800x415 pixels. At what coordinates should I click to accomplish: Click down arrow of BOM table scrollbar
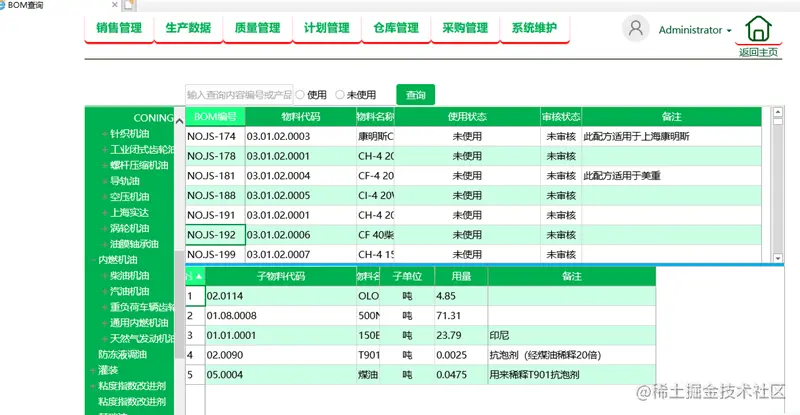[778, 258]
